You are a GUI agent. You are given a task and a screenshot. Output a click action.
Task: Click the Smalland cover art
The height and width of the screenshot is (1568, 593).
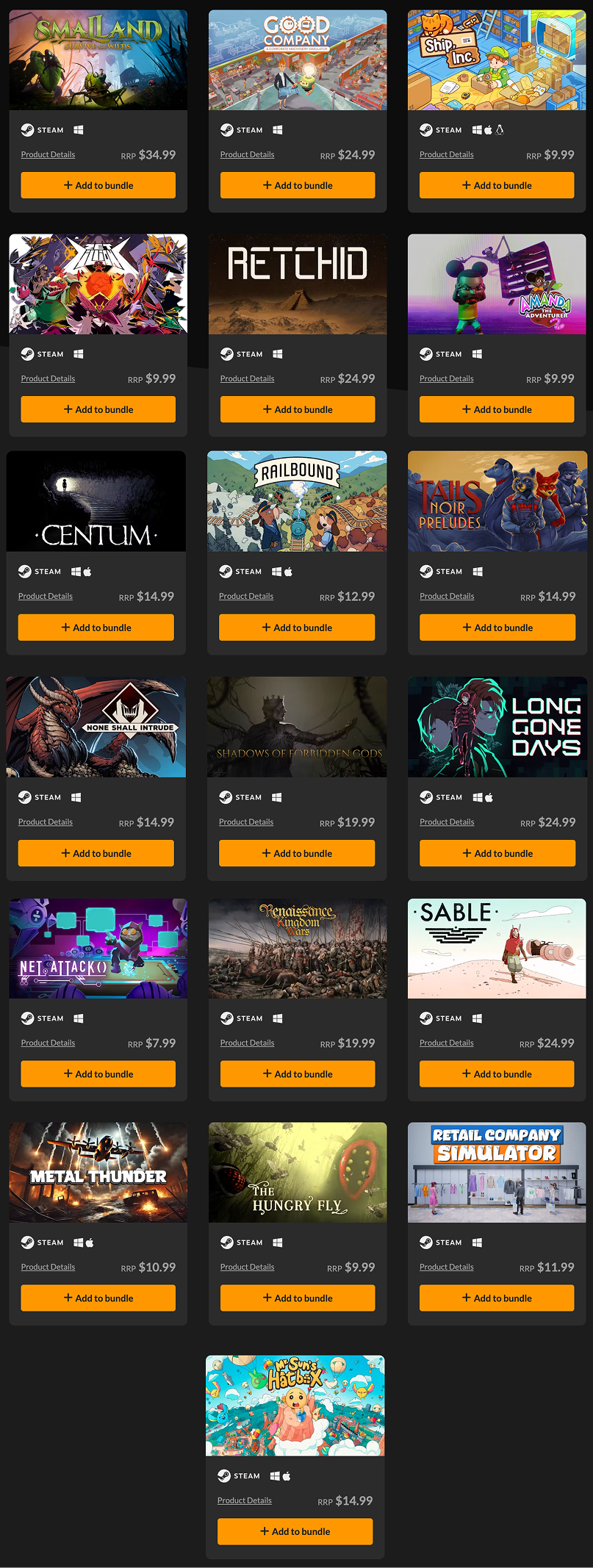(98, 60)
